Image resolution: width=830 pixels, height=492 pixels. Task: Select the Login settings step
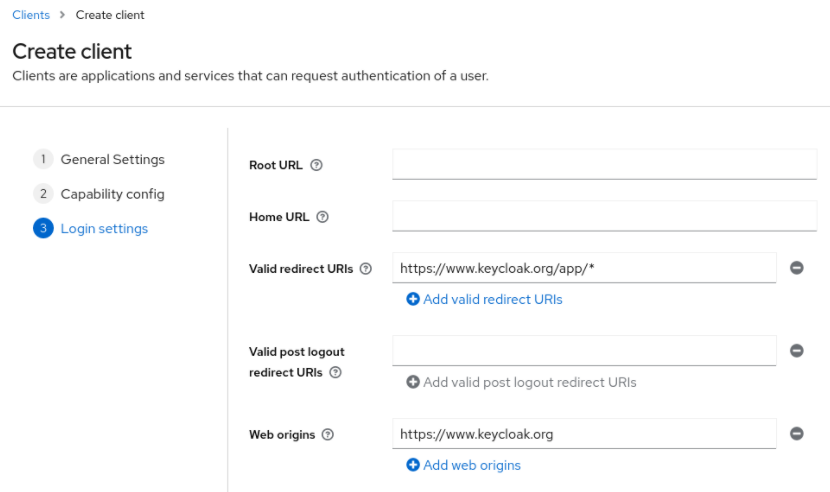point(104,229)
